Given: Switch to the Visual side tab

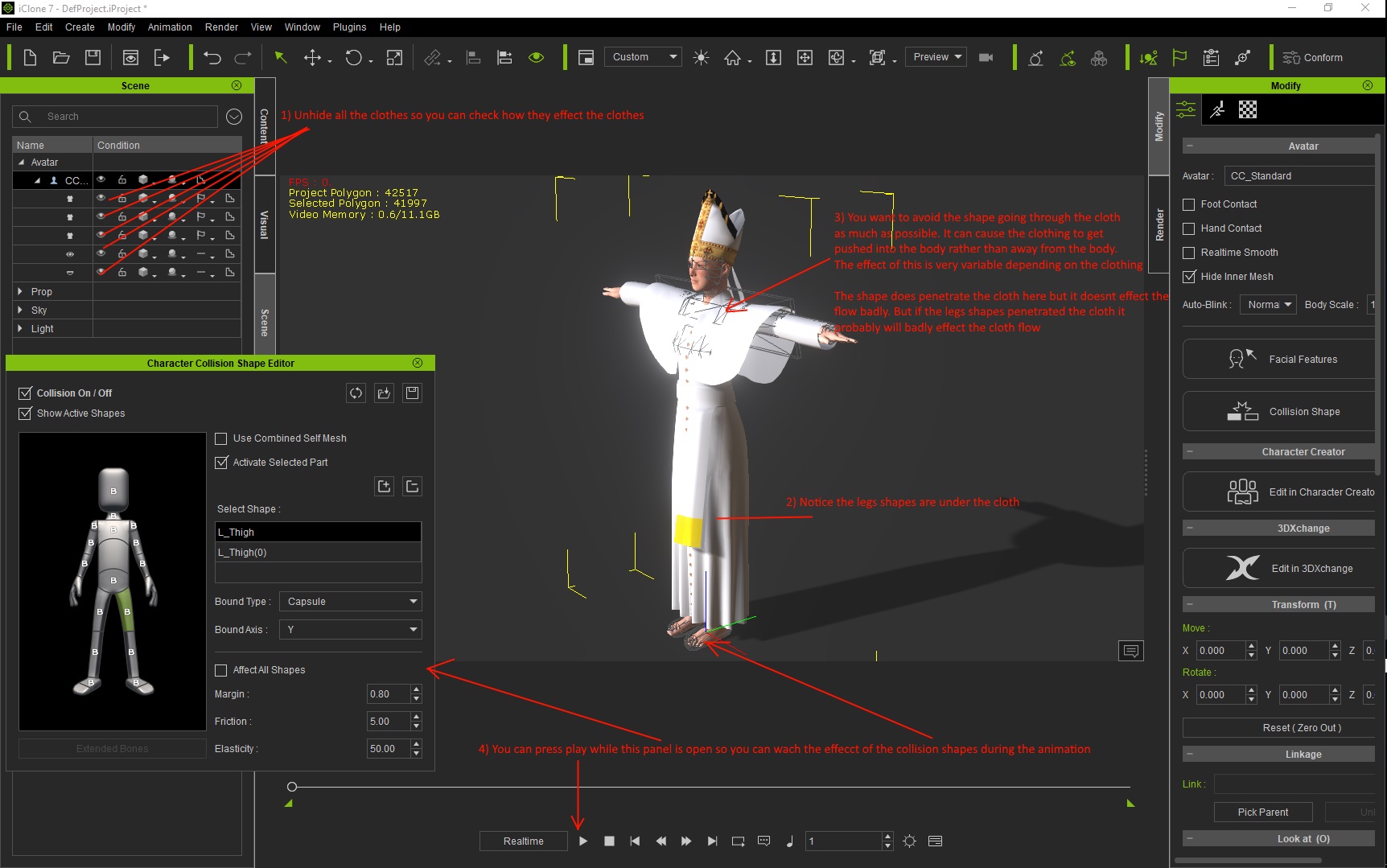Looking at the screenshot, I should point(265,224).
